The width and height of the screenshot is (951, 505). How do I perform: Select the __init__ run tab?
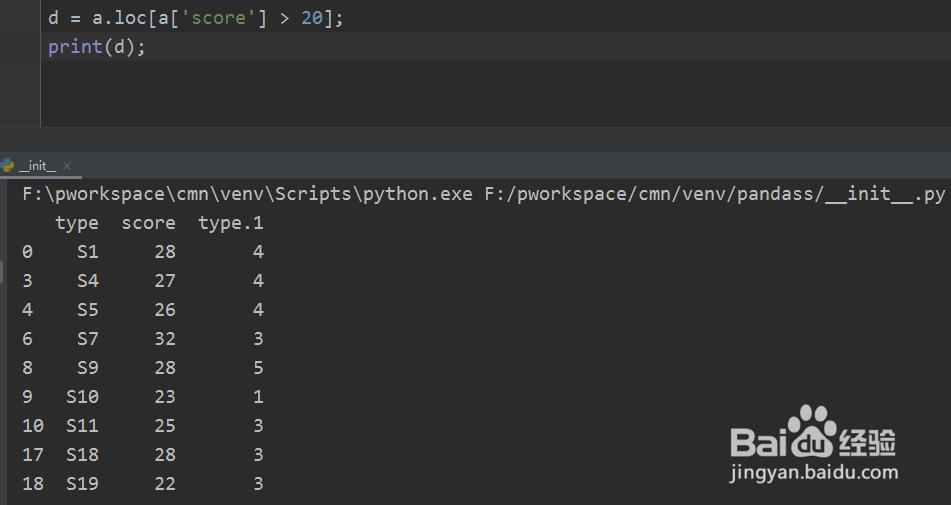click(x=38, y=166)
